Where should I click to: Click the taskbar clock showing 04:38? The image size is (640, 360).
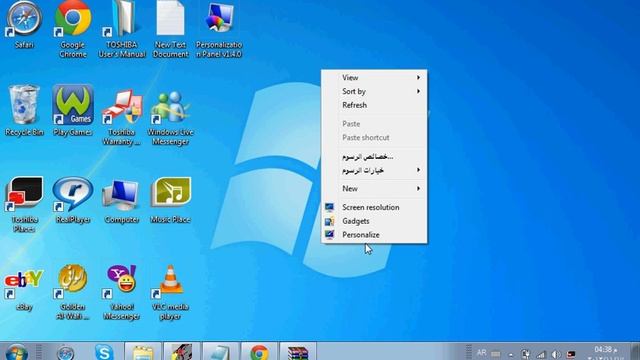click(x=606, y=353)
